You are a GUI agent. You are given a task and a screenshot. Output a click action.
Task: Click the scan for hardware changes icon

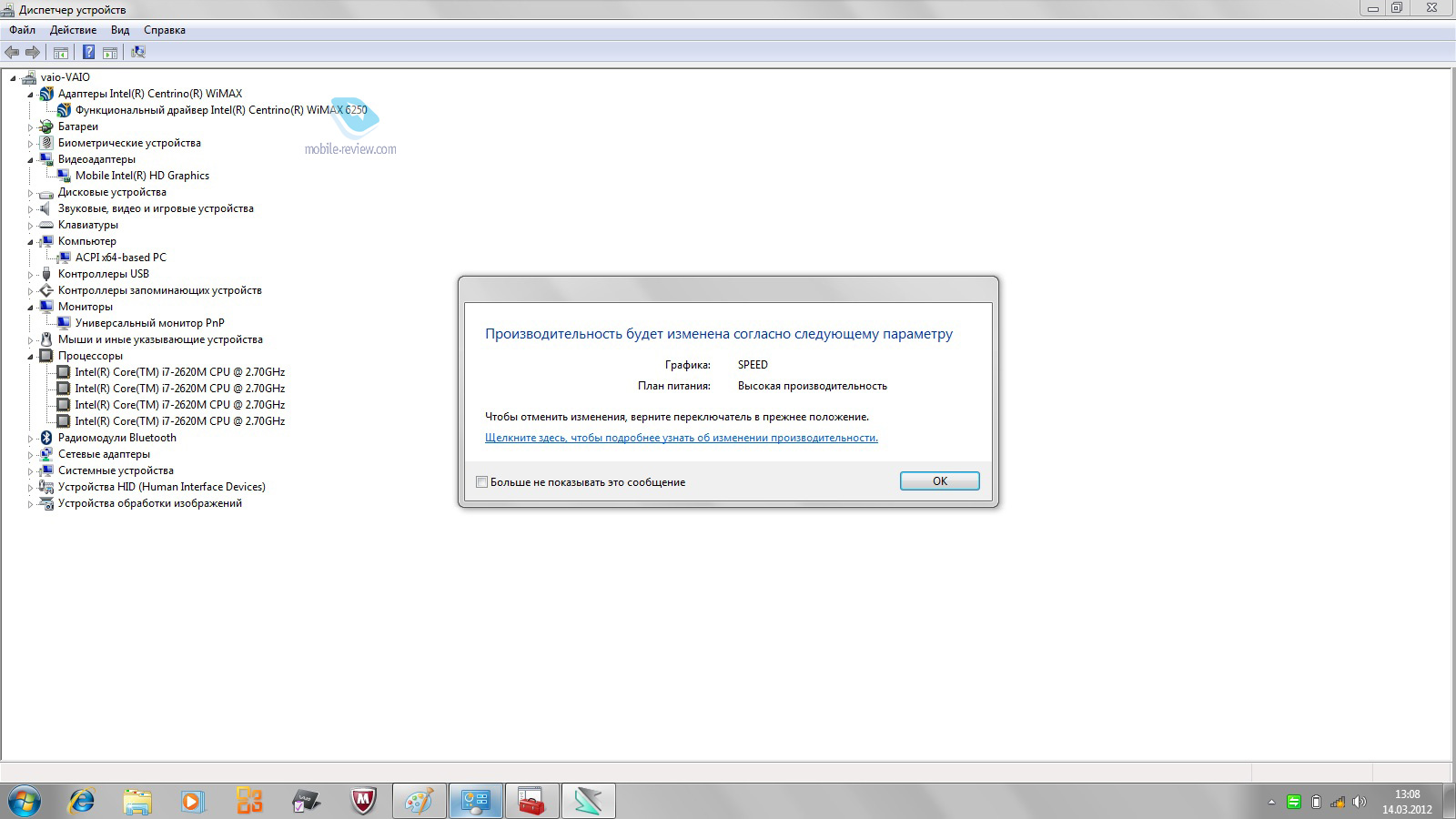click(138, 52)
